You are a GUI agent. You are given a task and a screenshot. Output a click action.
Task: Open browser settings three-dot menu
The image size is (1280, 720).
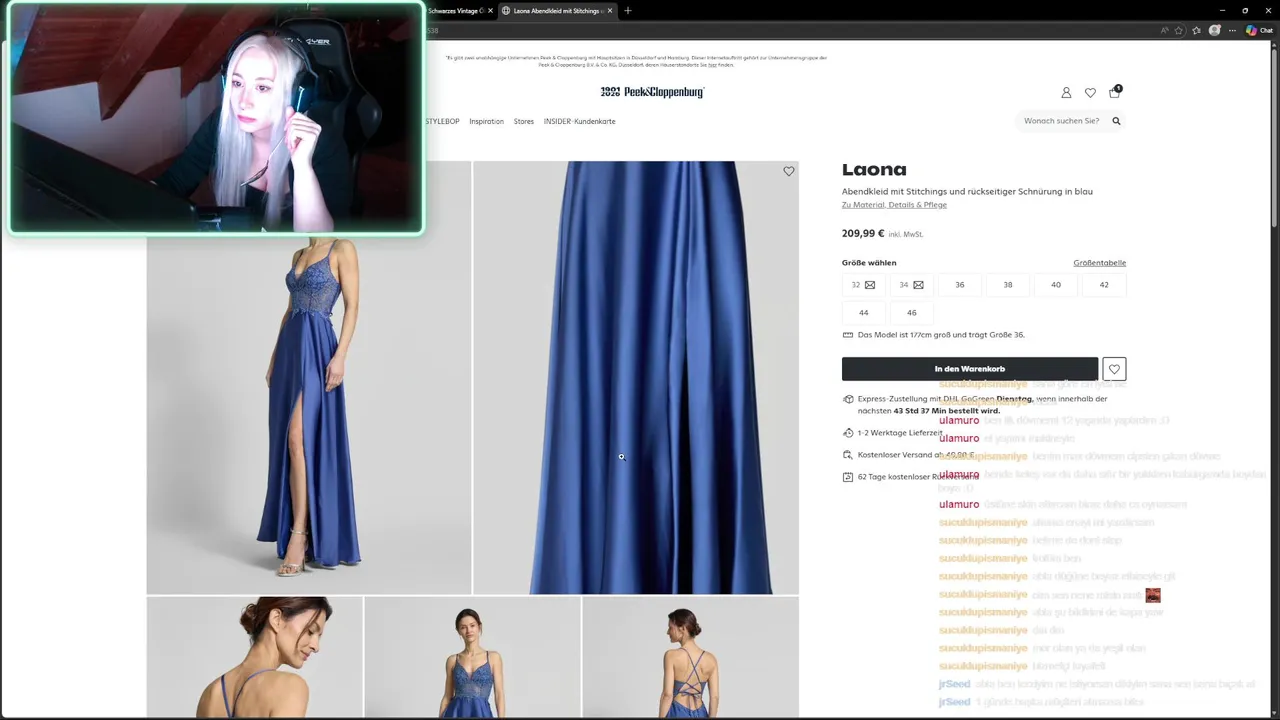point(1232,30)
